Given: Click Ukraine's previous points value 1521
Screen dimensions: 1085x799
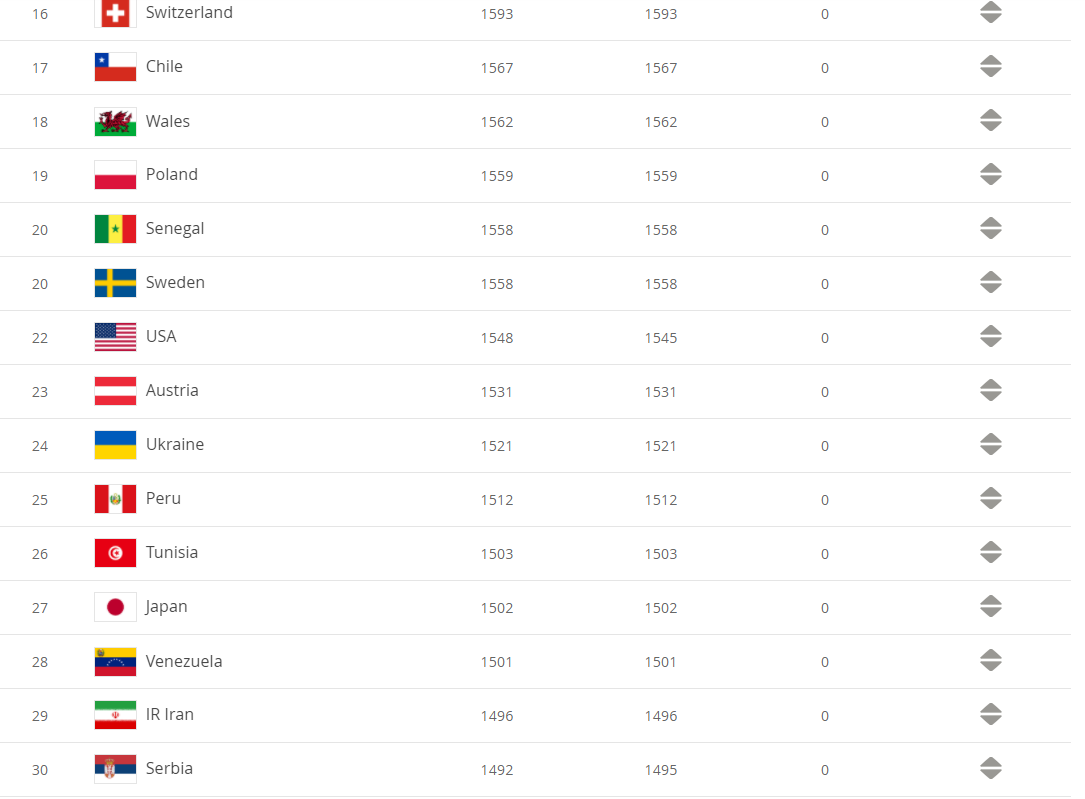Looking at the screenshot, I should (661, 445).
